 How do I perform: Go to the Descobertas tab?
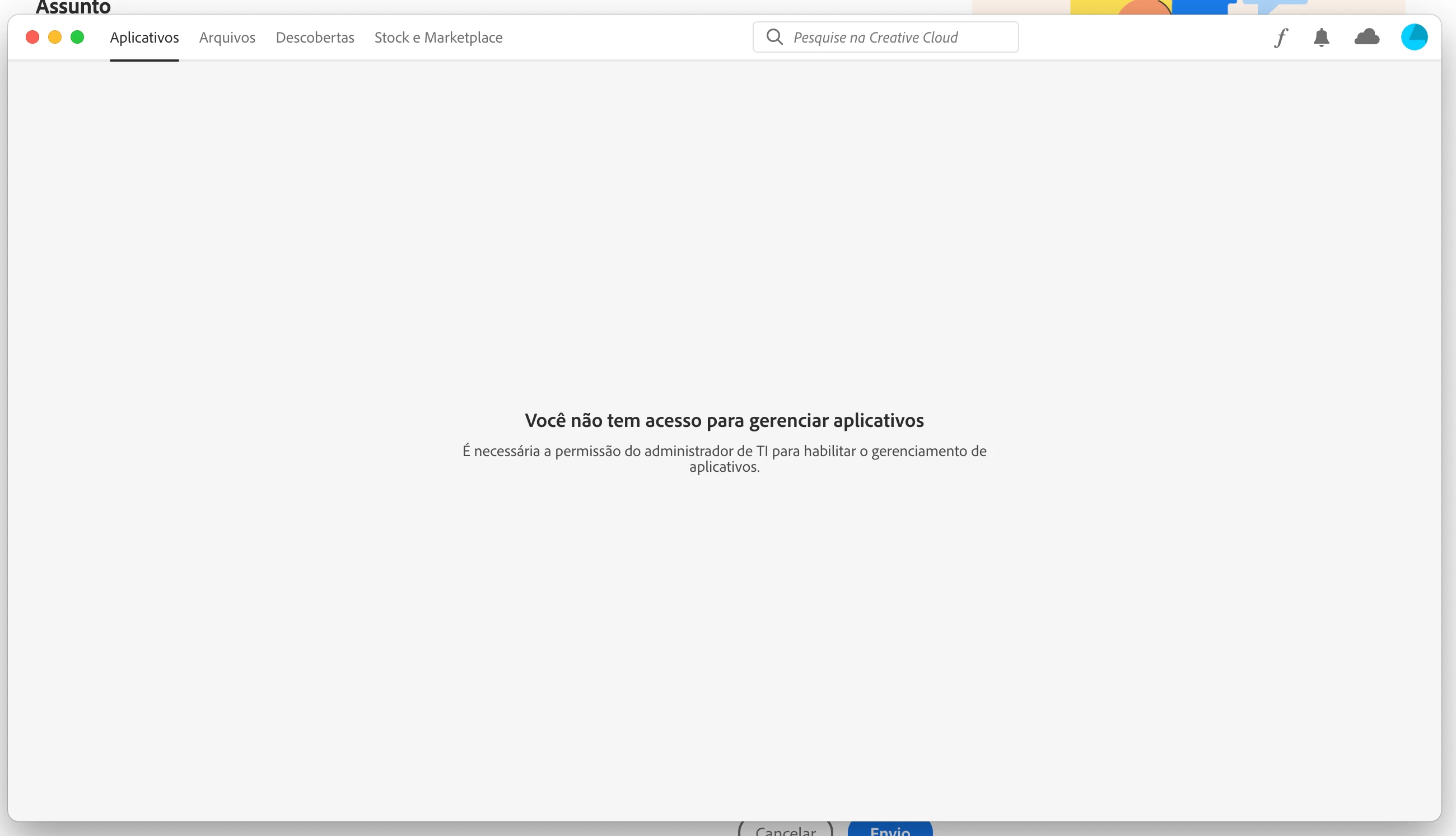tap(315, 38)
